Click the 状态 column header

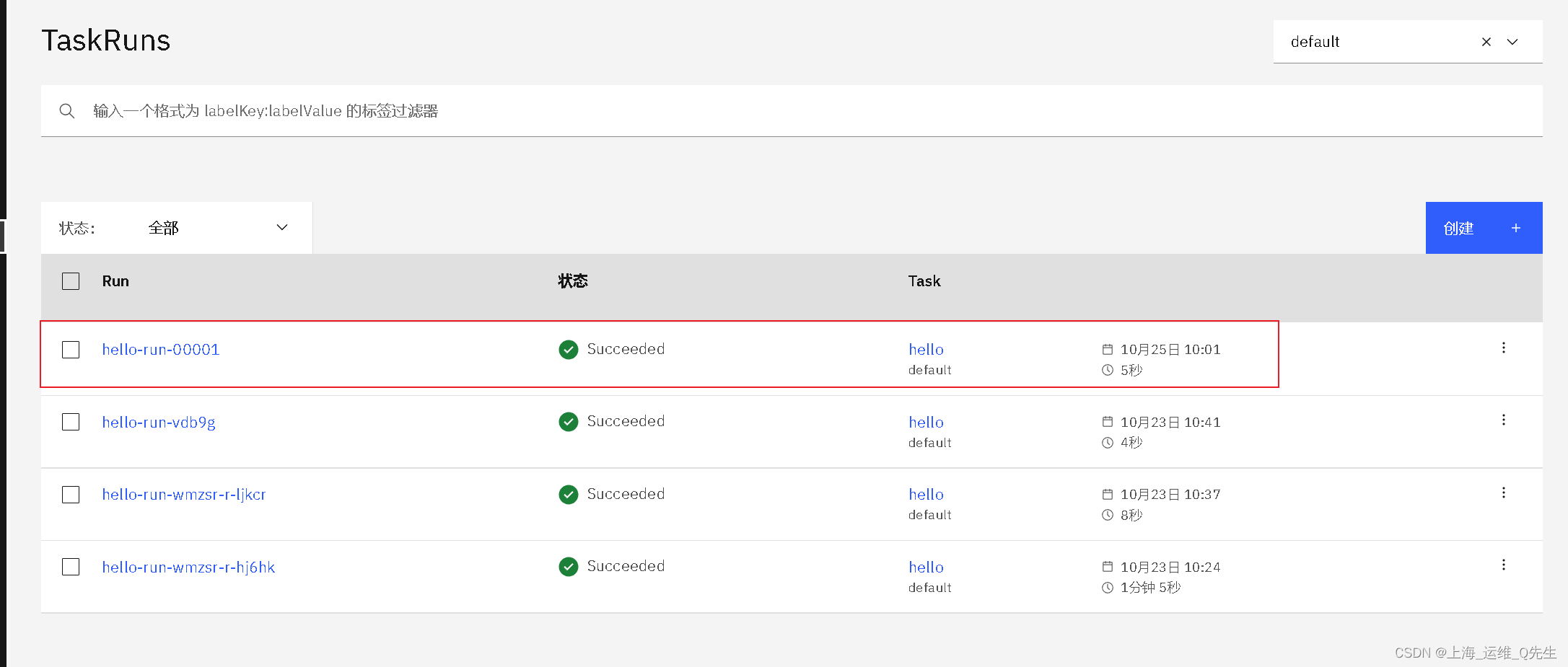coord(573,281)
